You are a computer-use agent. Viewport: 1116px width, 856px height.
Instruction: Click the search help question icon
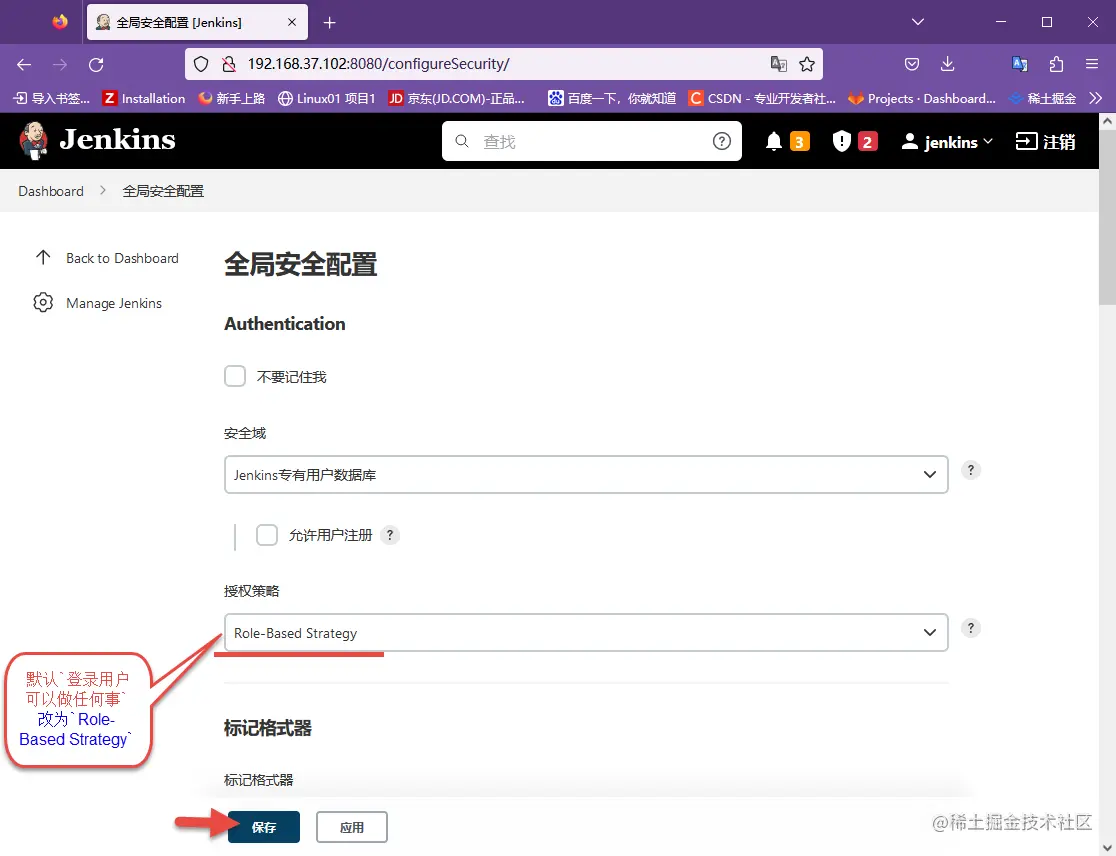[x=722, y=141]
